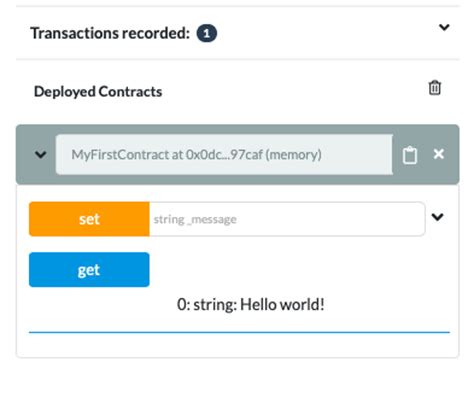
Task: Click the Transactions recorded label
Action: [110, 33]
